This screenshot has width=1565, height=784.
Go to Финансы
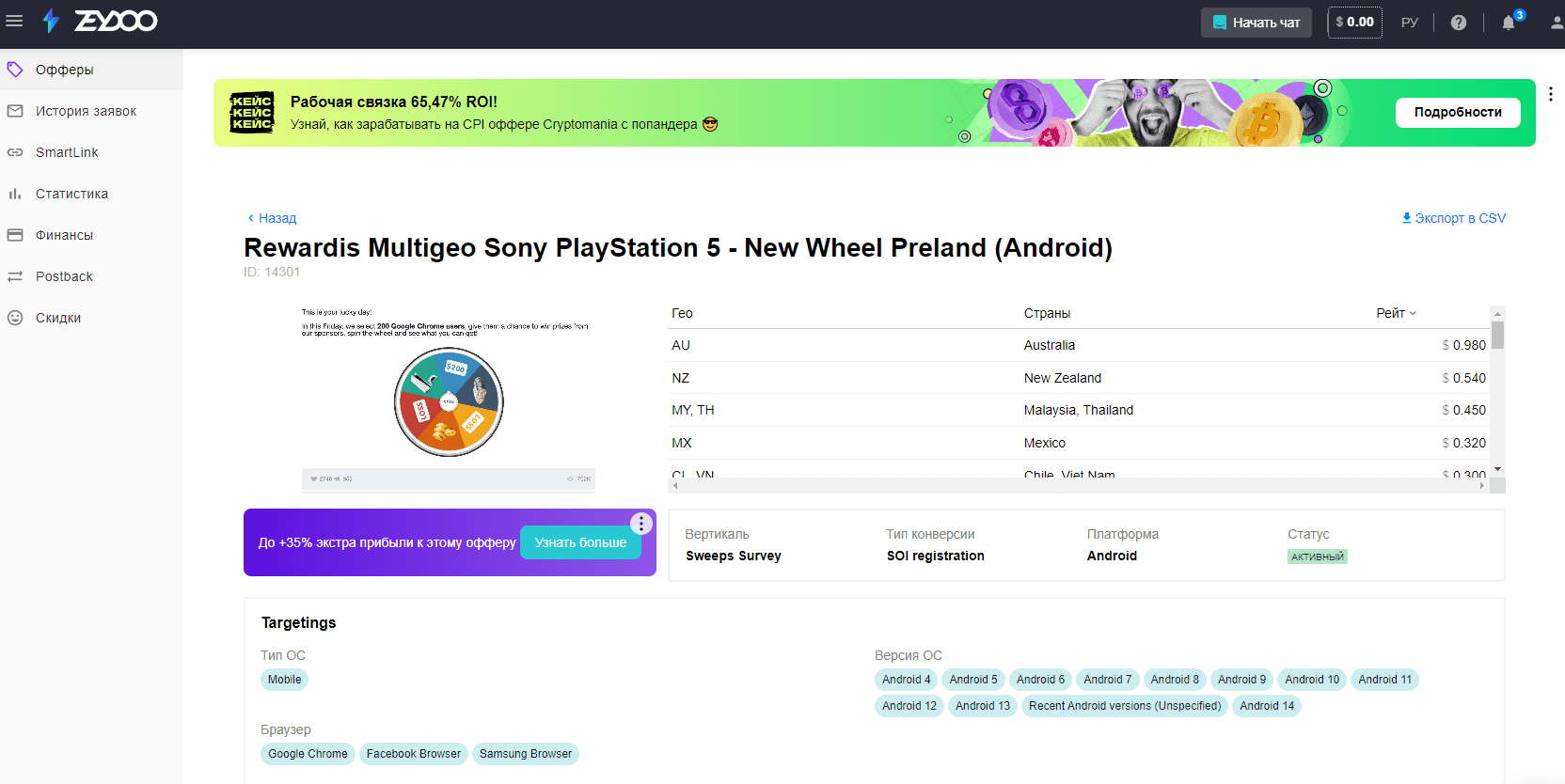[x=91, y=235]
